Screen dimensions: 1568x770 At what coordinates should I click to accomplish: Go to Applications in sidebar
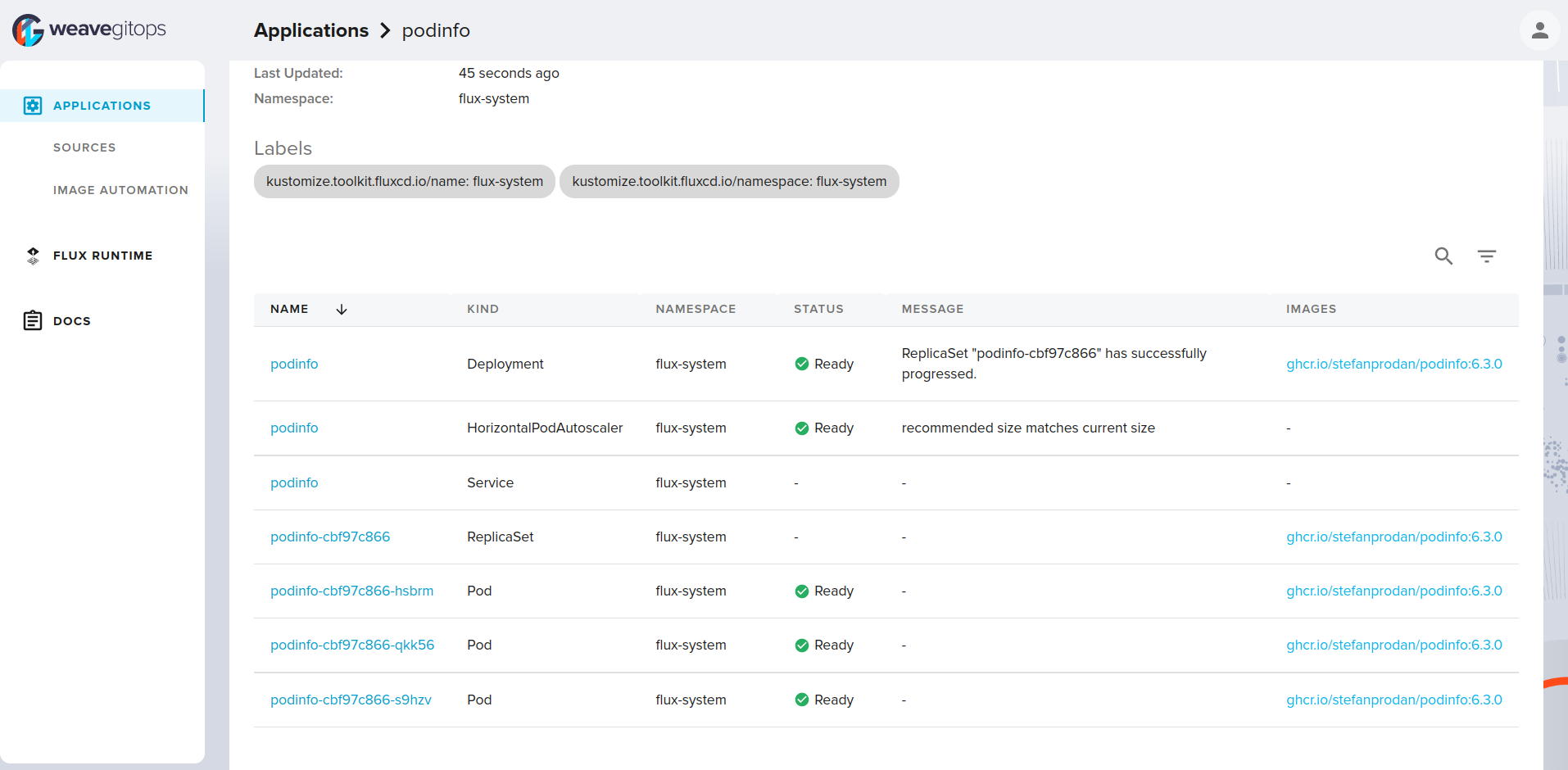pos(102,106)
